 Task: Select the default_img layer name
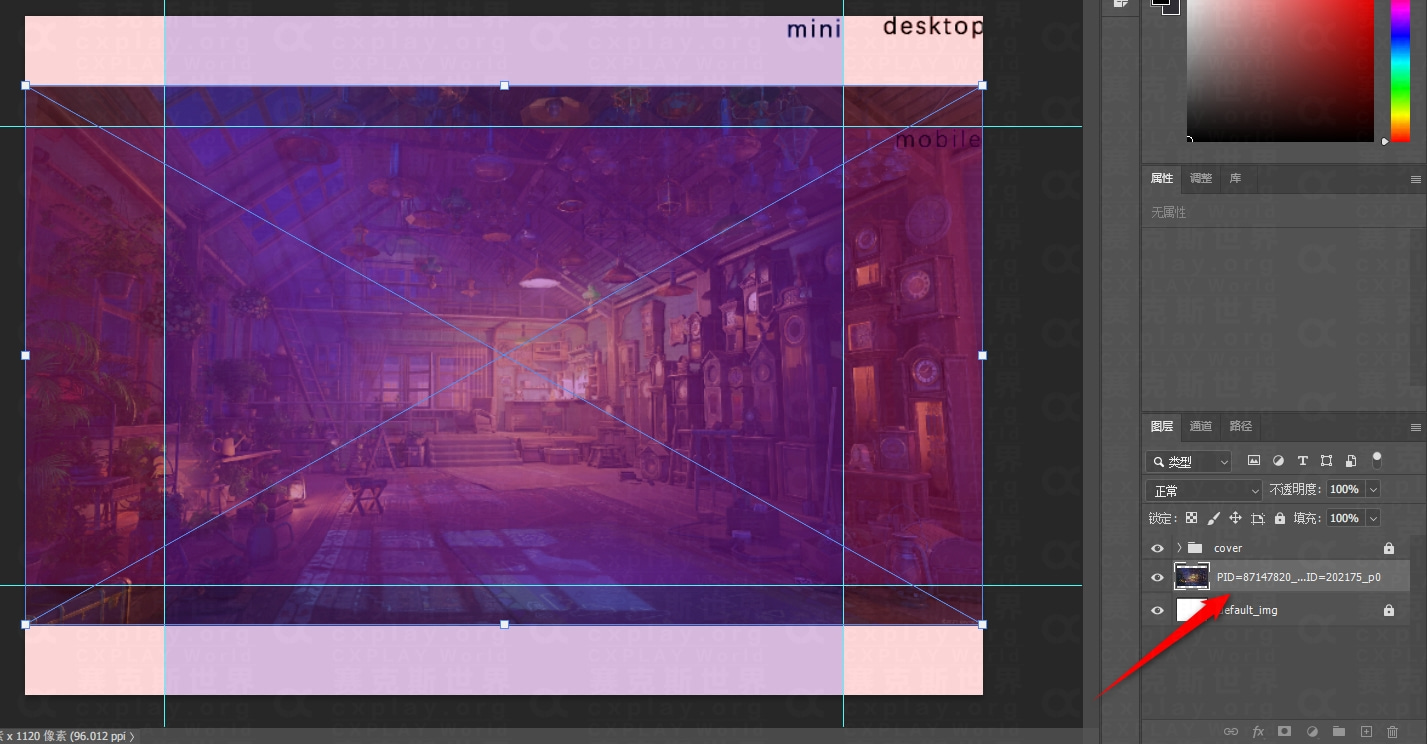coord(1247,610)
